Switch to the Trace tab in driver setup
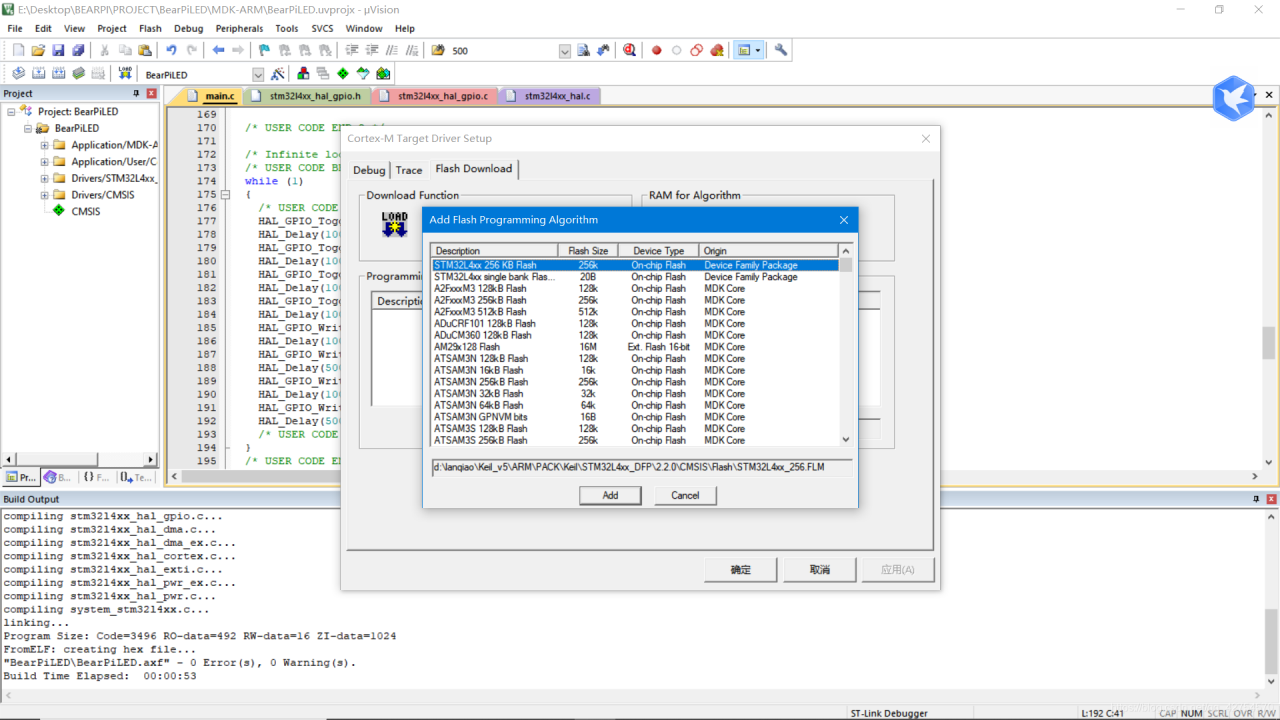The height and width of the screenshot is (720, 1280). coord(409,170)
